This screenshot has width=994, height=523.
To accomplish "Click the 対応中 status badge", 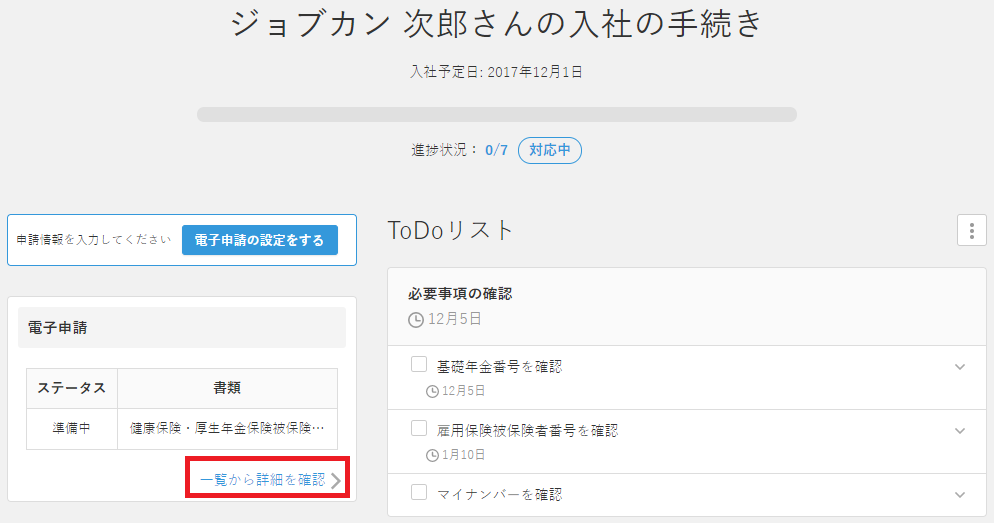I will pyautogui.click(x=550, y=150).
